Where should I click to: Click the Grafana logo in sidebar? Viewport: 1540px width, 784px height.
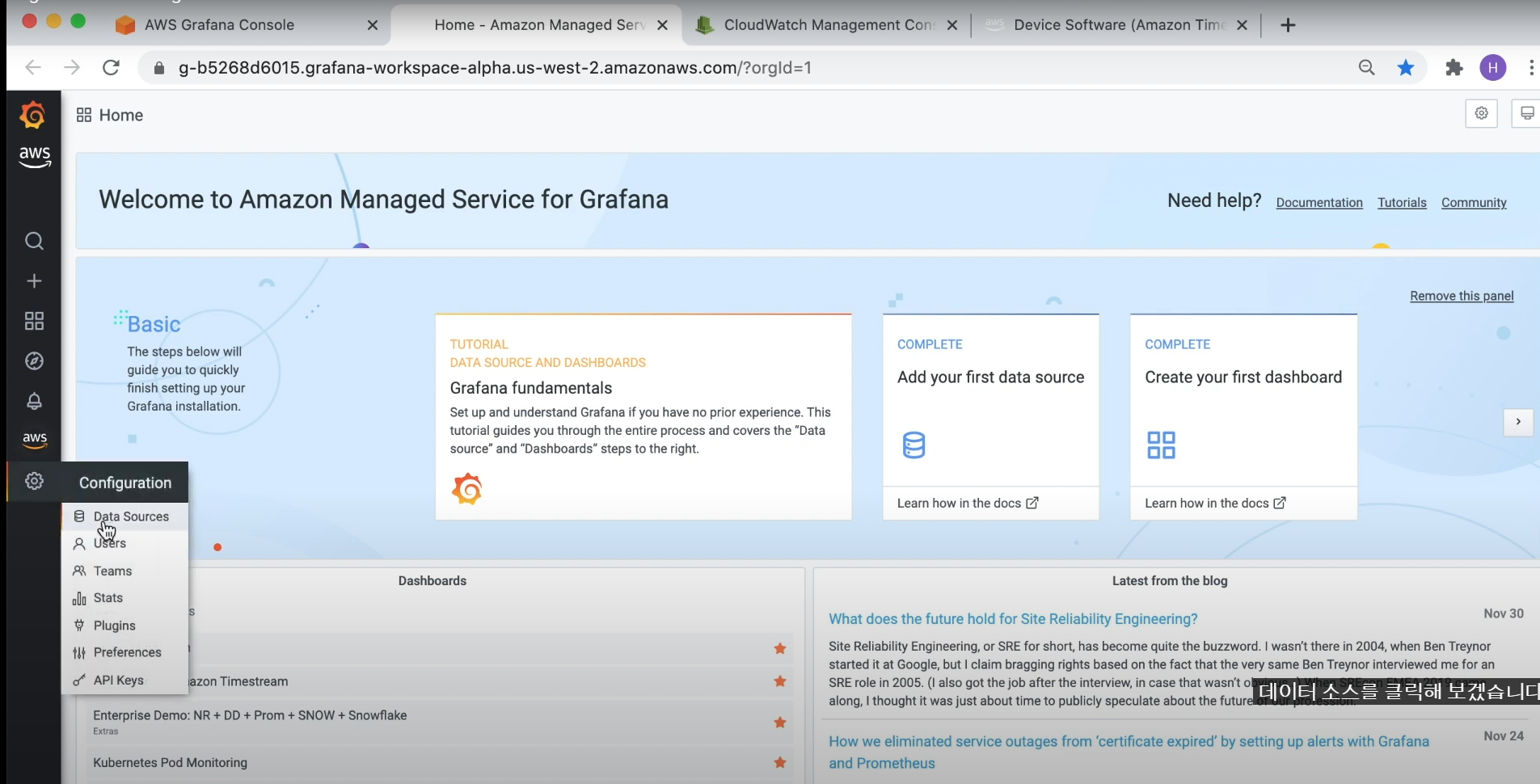pyautogui.click(x=33, y=116)
